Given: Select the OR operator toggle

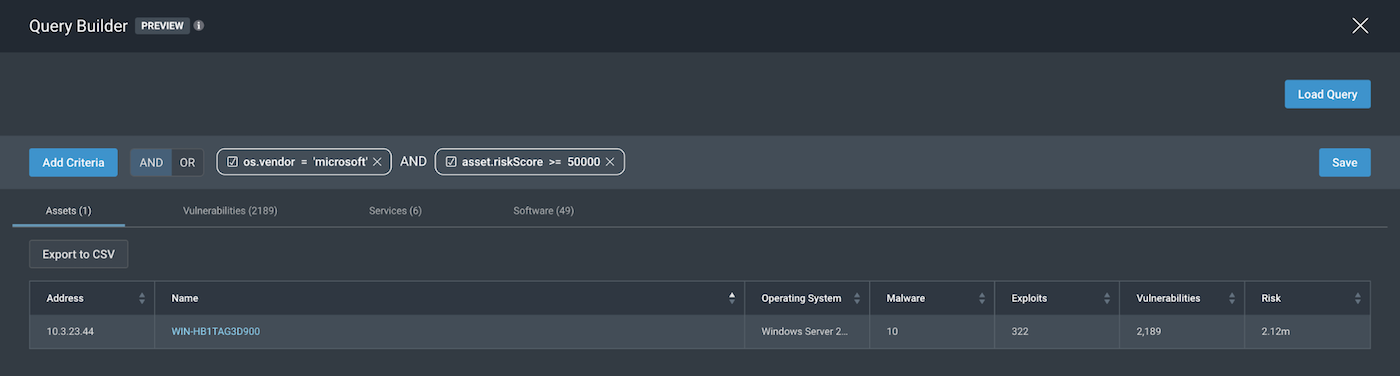Looking at the screenshot, I should [x=187, y=162].
